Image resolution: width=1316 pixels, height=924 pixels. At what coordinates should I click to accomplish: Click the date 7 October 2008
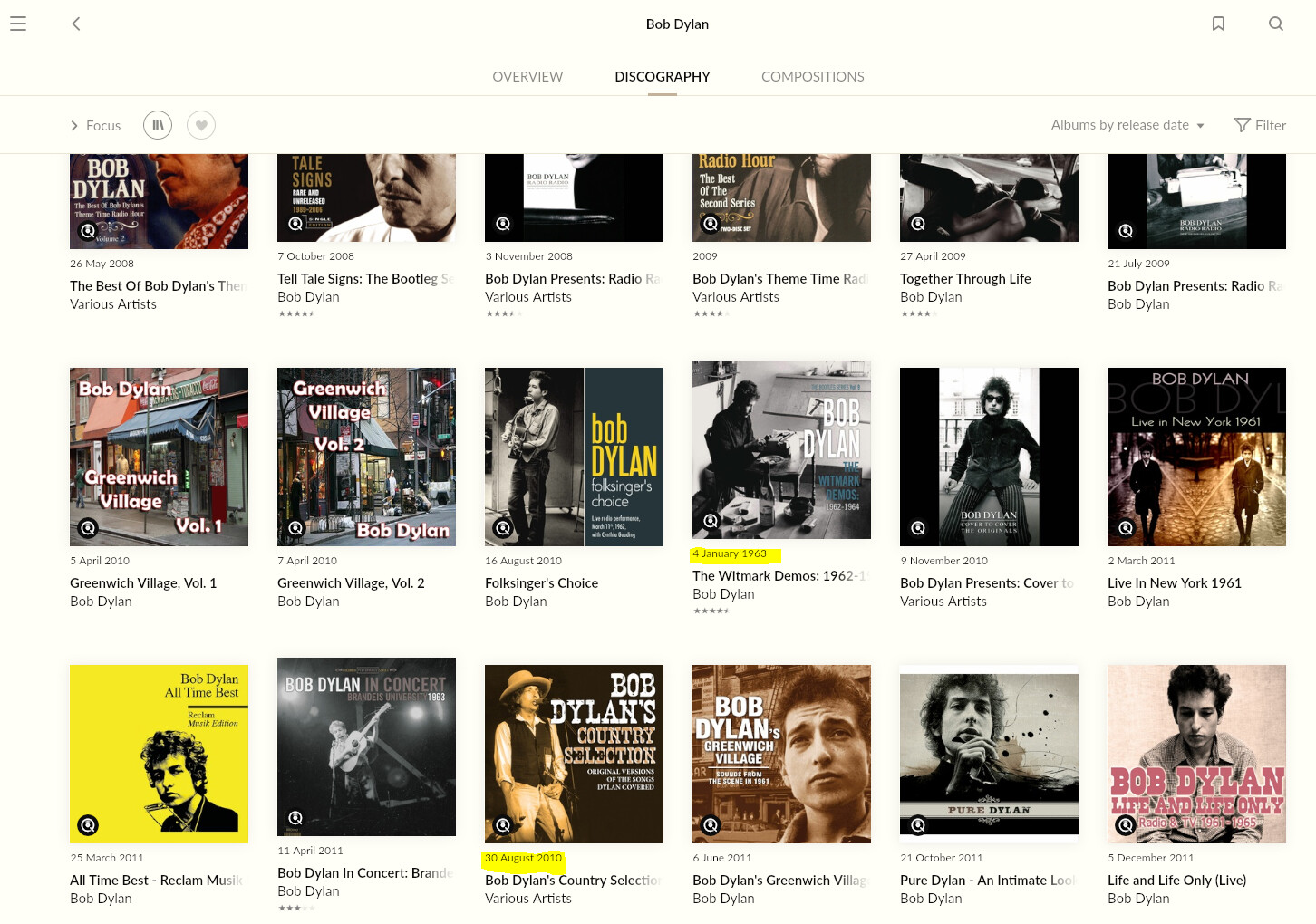point(315,256)
